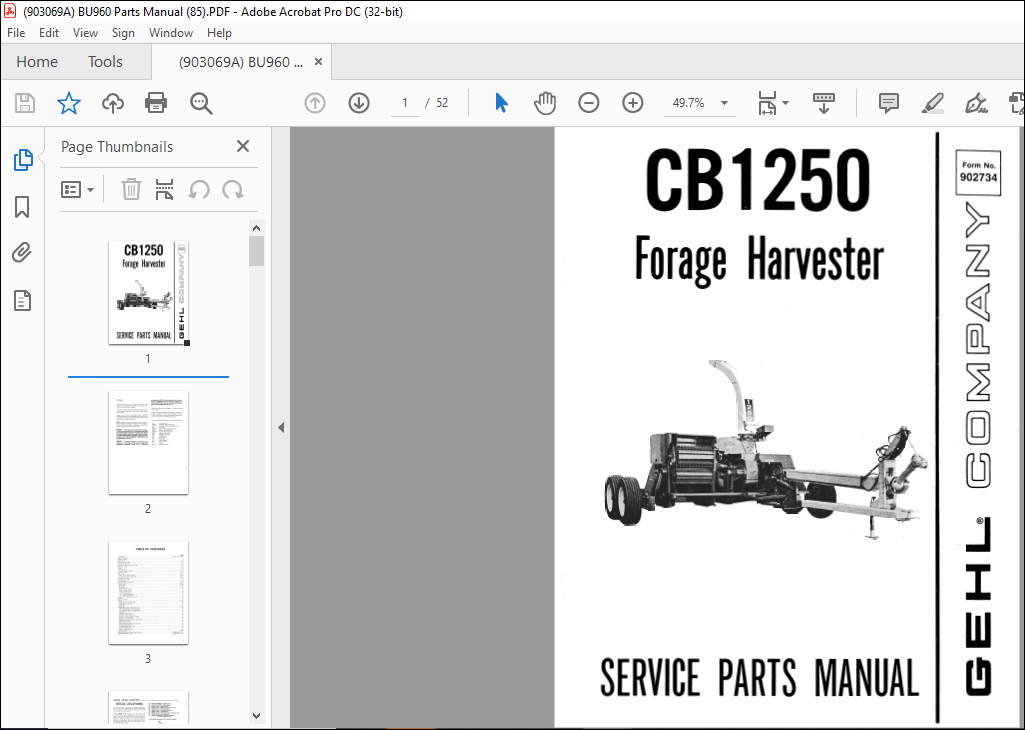
Task: Open the Edit menu
Action: [49, 33]
